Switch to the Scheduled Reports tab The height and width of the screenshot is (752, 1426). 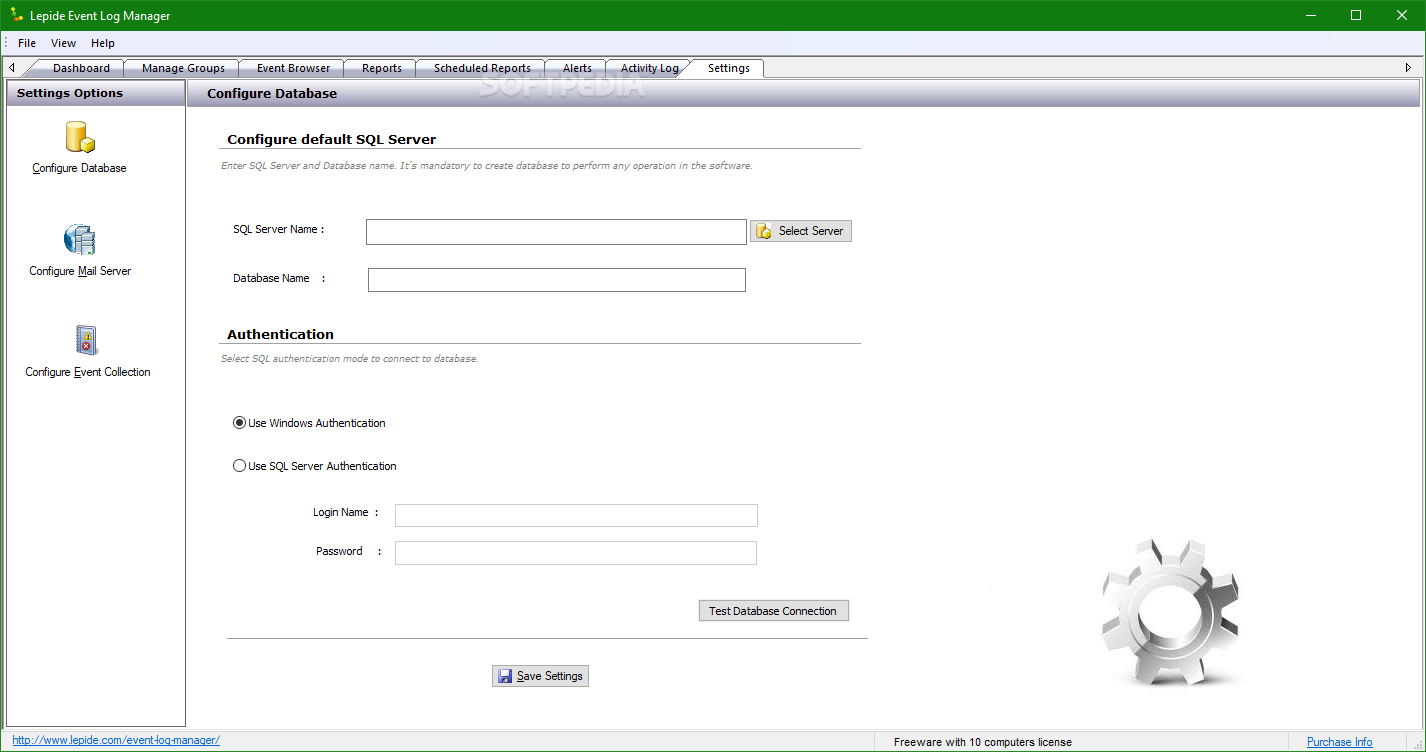(x=482, y=68)
